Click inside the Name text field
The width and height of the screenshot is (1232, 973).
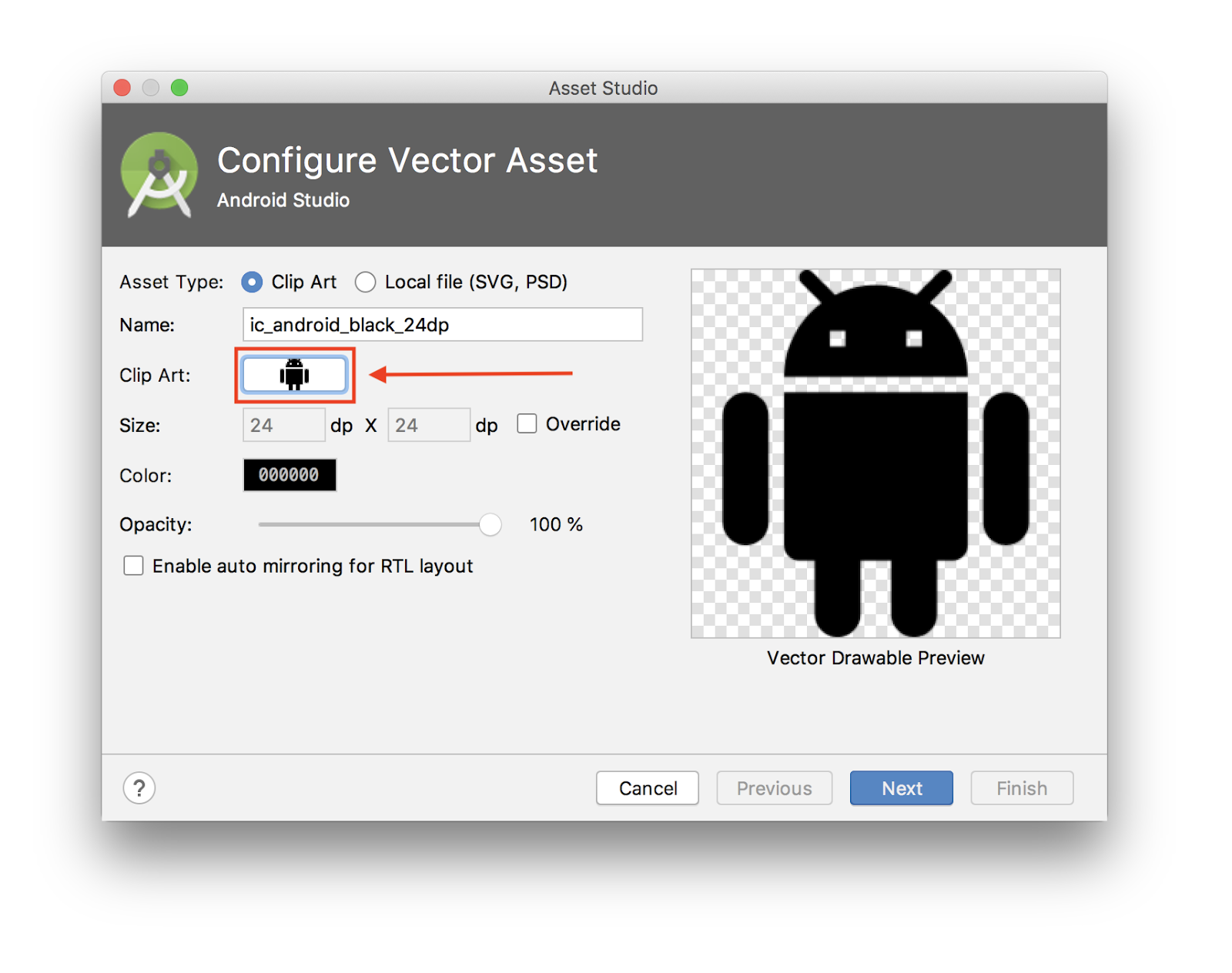pos(442,324)
